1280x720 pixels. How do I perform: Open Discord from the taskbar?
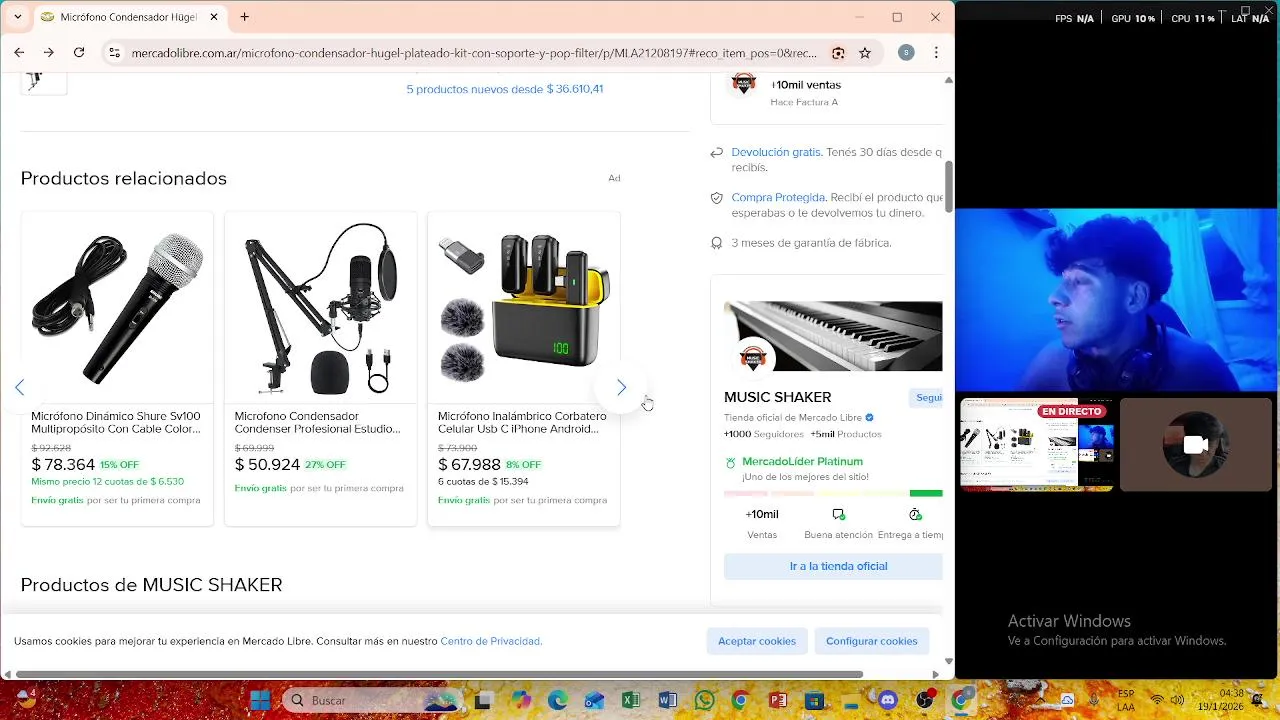(x=888, y=700)
